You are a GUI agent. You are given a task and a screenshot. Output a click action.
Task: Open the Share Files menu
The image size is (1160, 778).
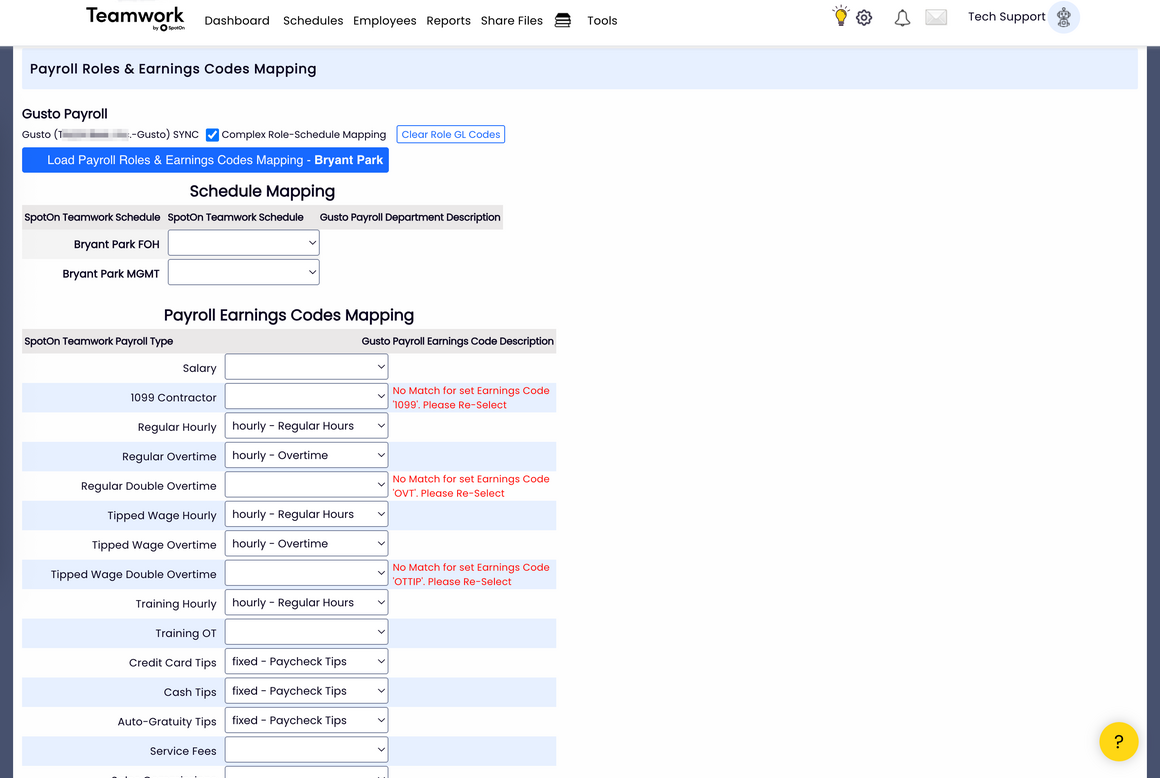(x=512, y=21)
